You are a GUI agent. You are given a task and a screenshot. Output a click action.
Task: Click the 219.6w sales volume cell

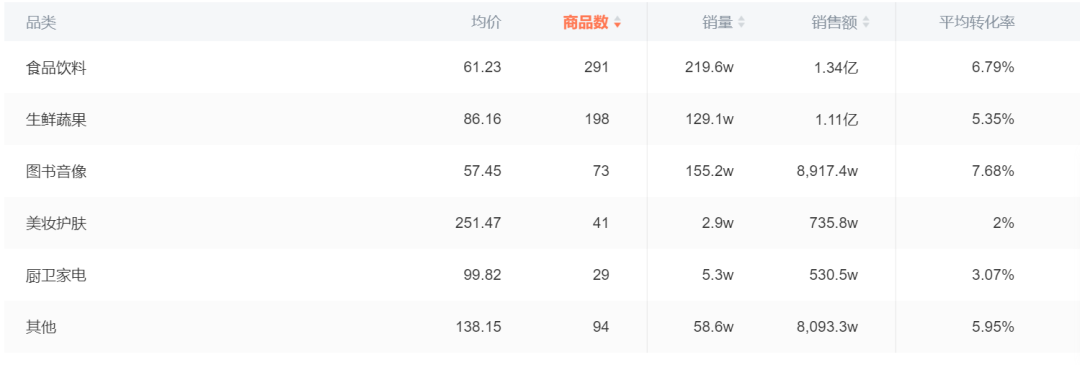click(x=709, y=67)
